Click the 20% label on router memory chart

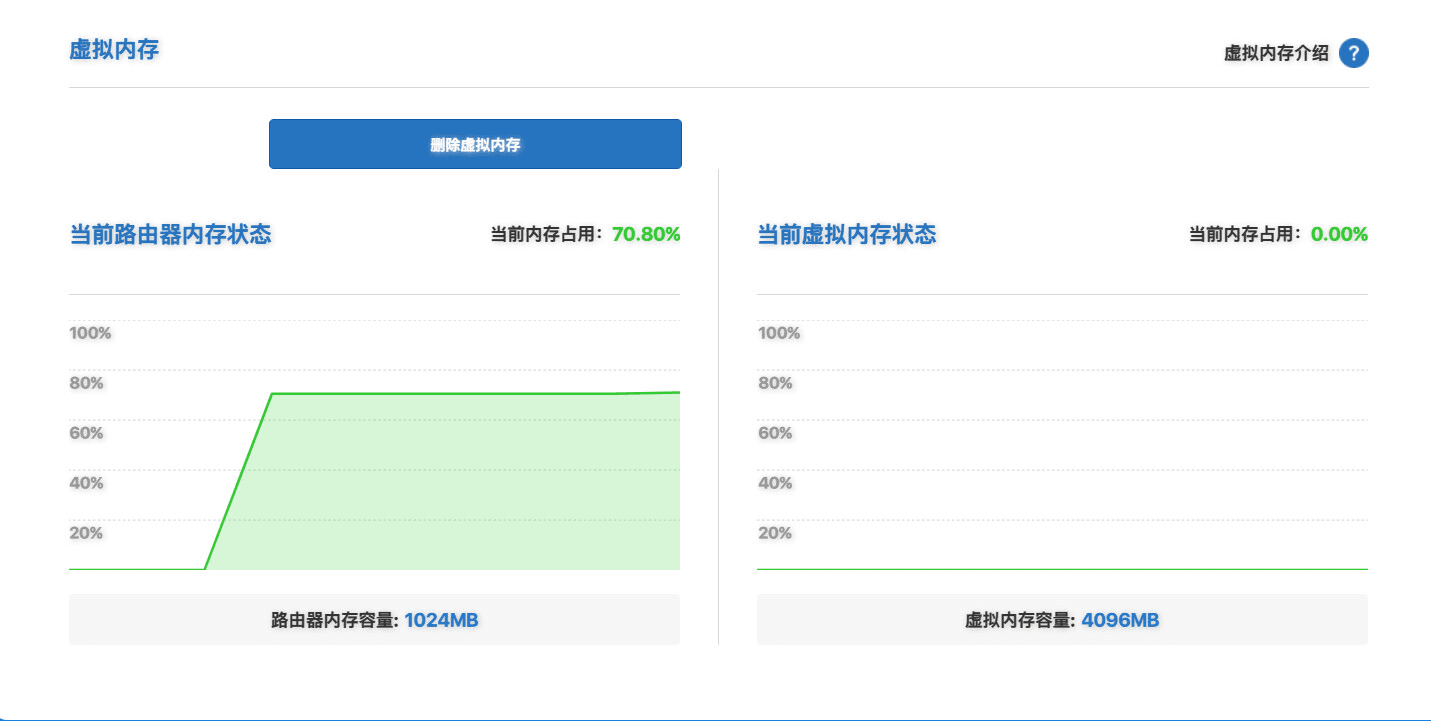click(x=86, y=533)
